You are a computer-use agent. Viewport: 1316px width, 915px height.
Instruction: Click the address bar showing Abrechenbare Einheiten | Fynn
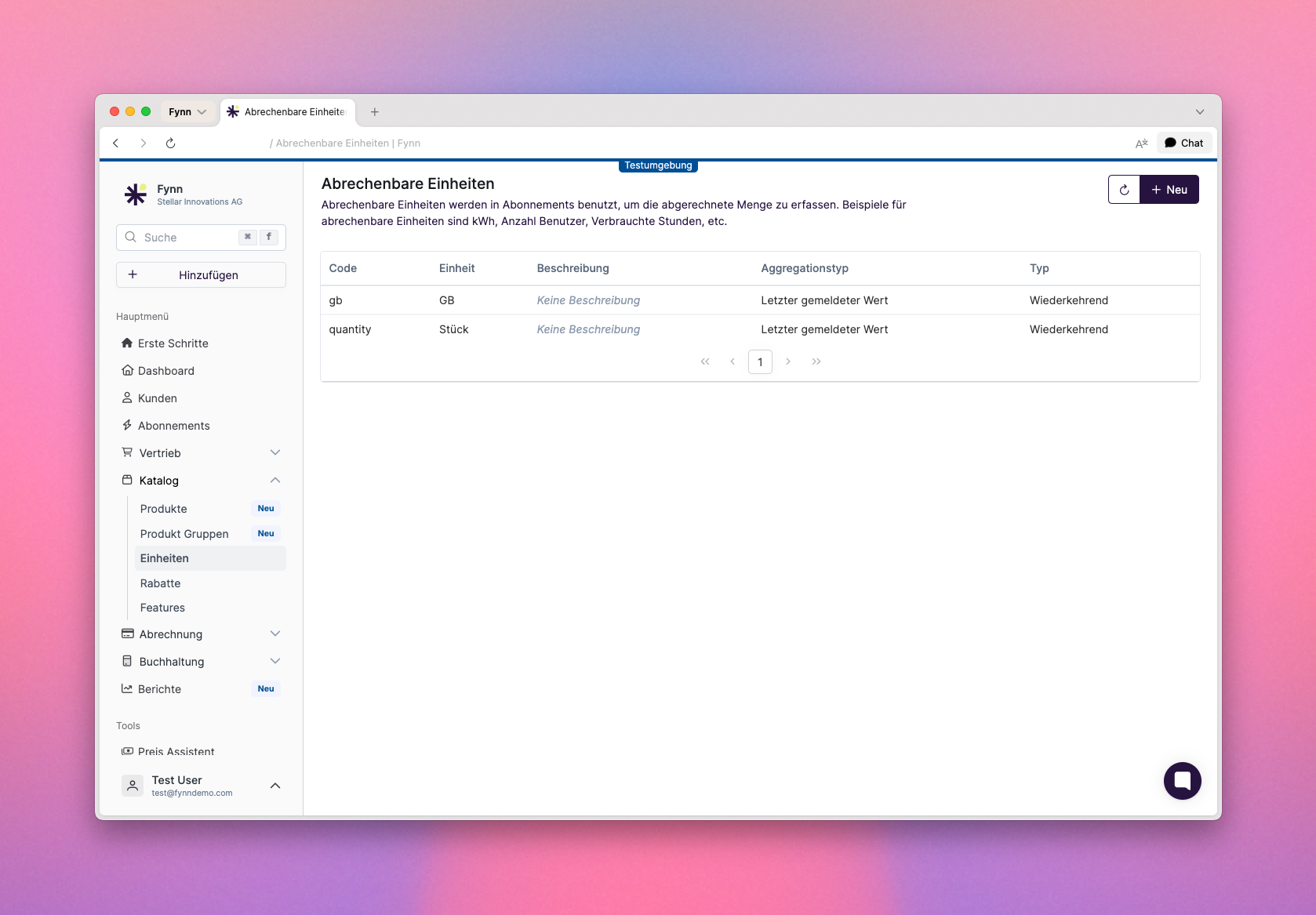pyautogui.click(x=345, y=143)
